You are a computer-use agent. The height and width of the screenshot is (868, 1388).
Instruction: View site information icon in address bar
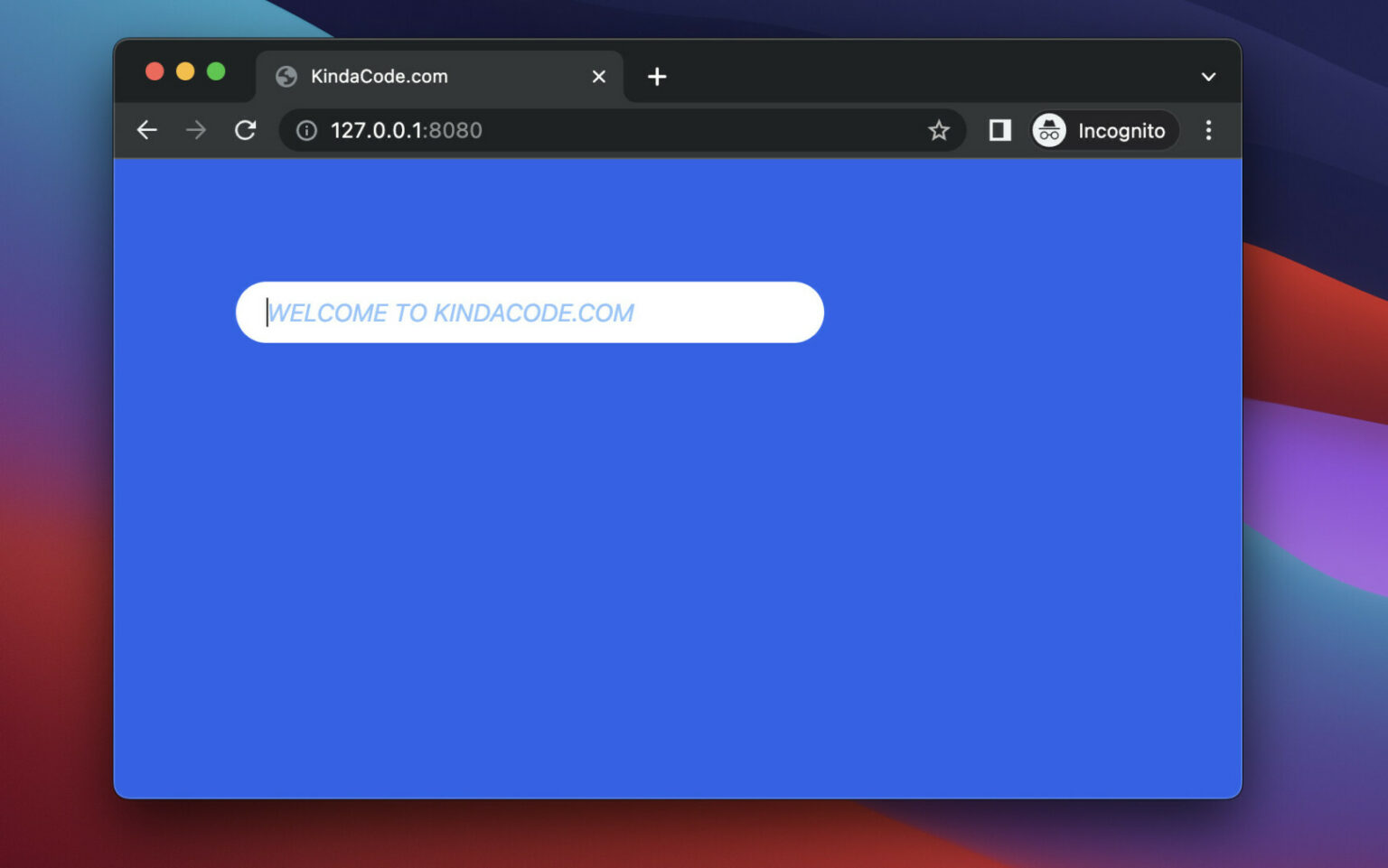point(307,131)
